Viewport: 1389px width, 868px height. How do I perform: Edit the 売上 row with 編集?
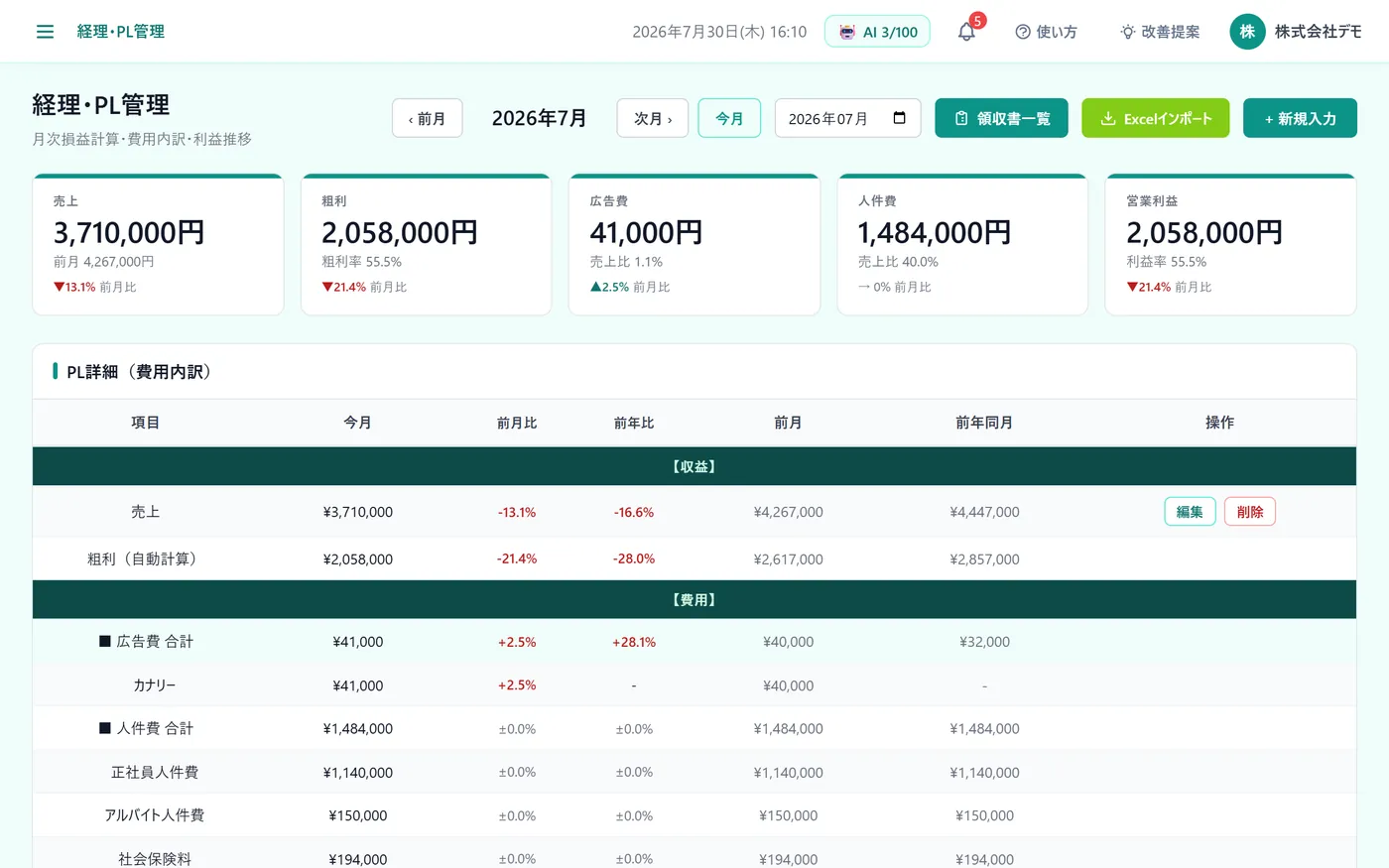pyautogui.click(x=1190, y=512)
